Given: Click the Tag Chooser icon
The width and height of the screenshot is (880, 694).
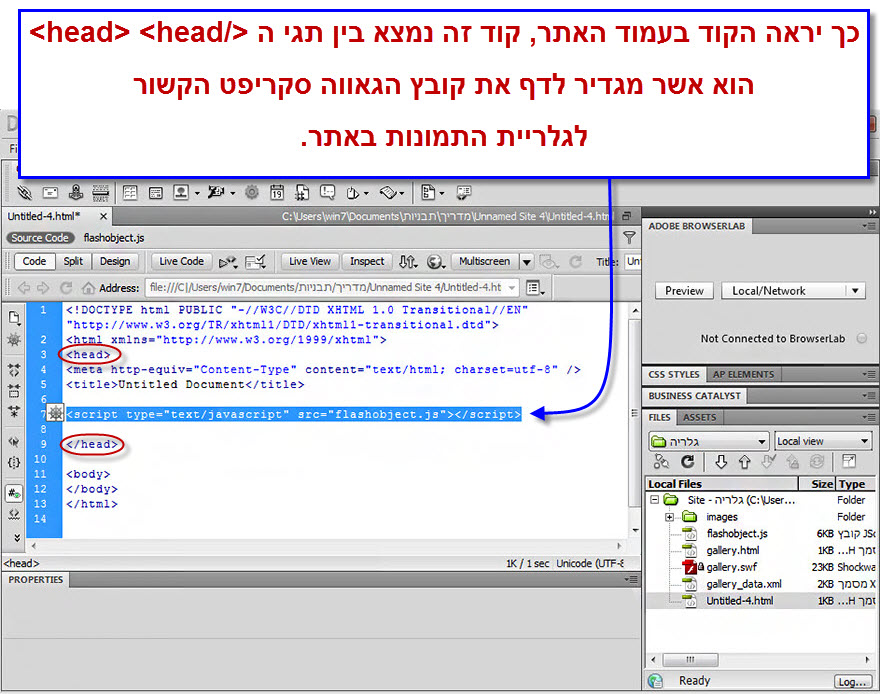Looking at the screenshot, I should (464, 193).
